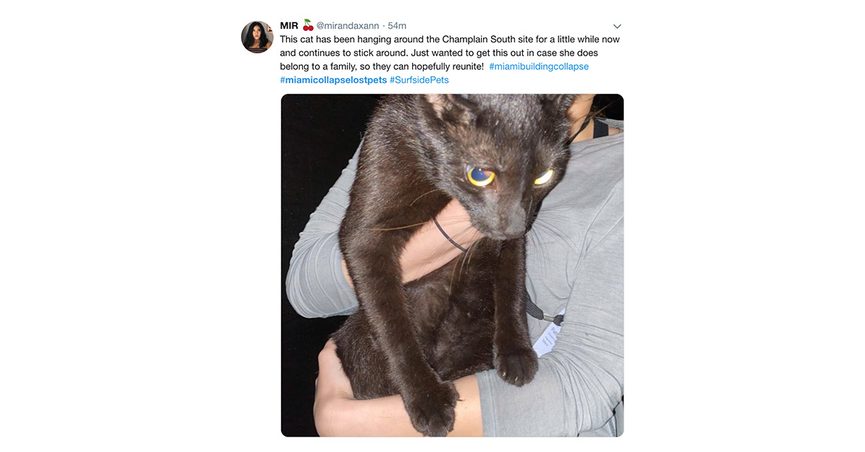Image resolution: width=865 pixels, height=452 pixels.
Task: Open the tweet options chevron menu
Action: click(617, 26)
